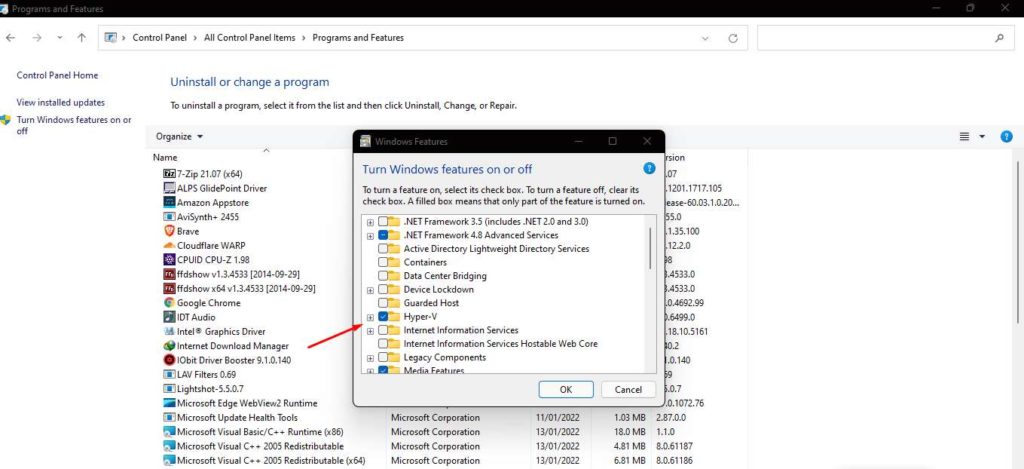Viewport: 1024px width, 469px height.
Task: Expand Internet Information Services node
Action: pyautogui.click(x=370, y=331)
